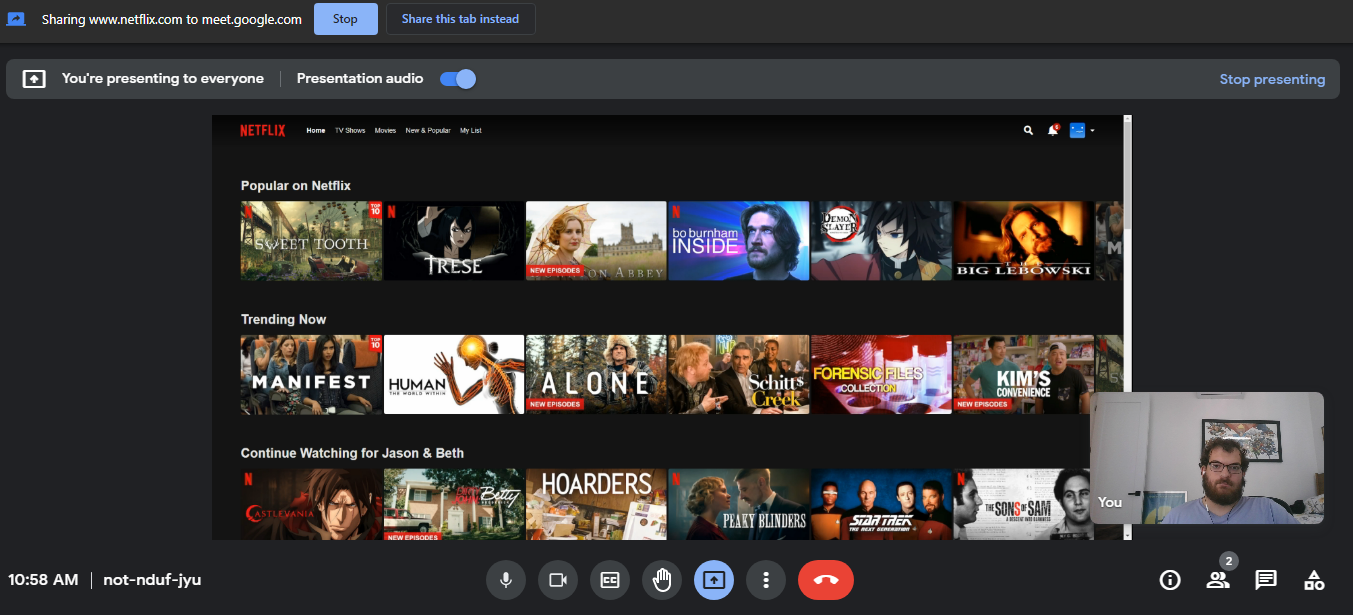Click the Netflix profile avatar

[1077, 130]
